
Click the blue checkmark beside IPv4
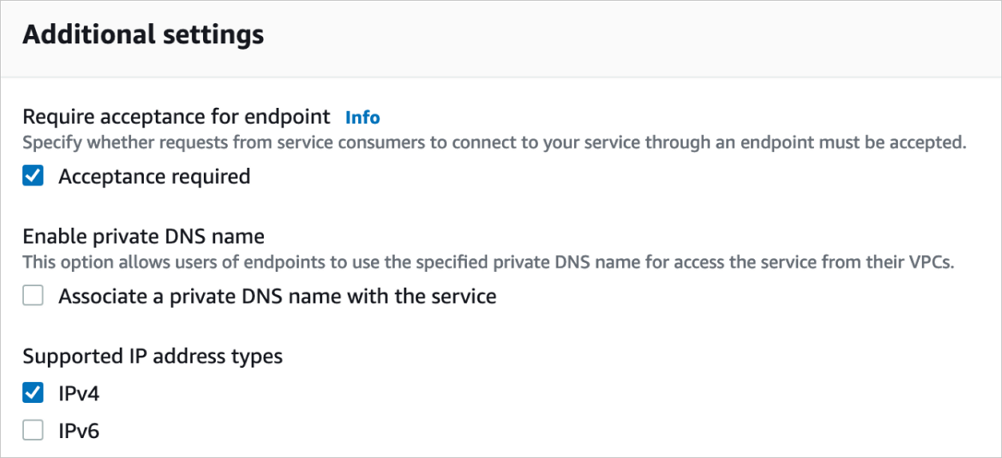pyautogui.click(x=33, y=393)
